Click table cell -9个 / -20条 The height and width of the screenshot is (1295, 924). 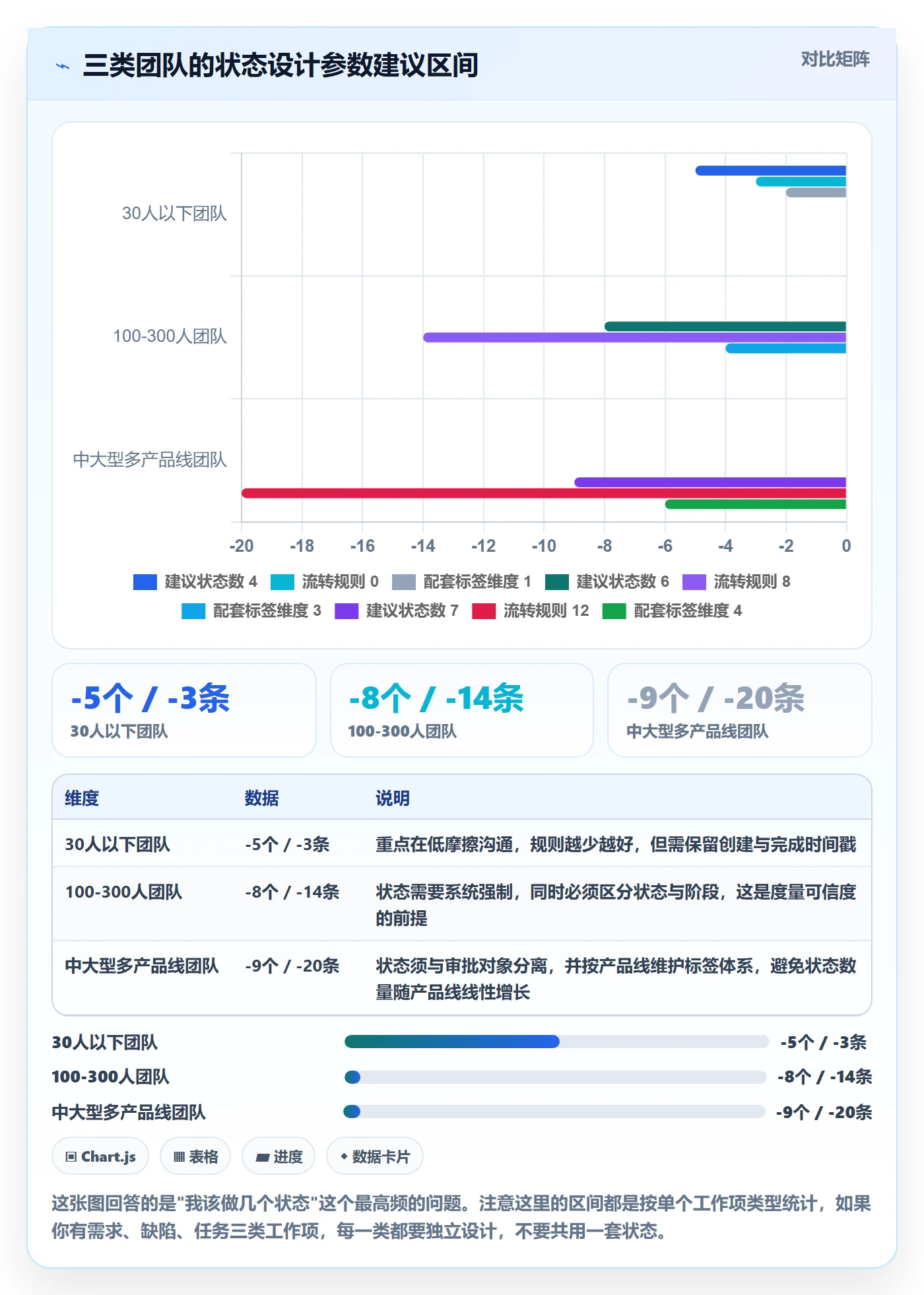pyautogui.click(x=292, y=966)
